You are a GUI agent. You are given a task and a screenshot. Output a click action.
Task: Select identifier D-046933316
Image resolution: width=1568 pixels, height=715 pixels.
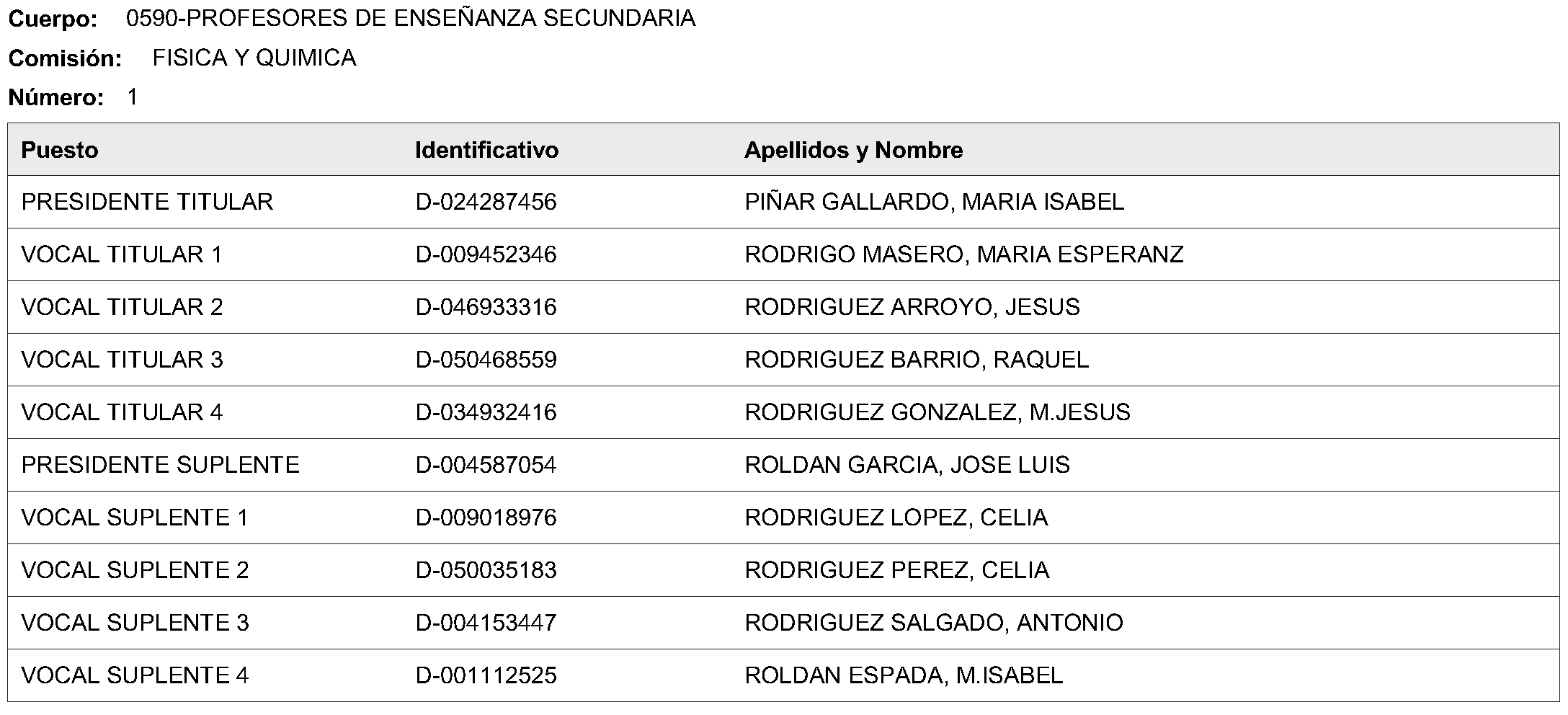[486, 307]
